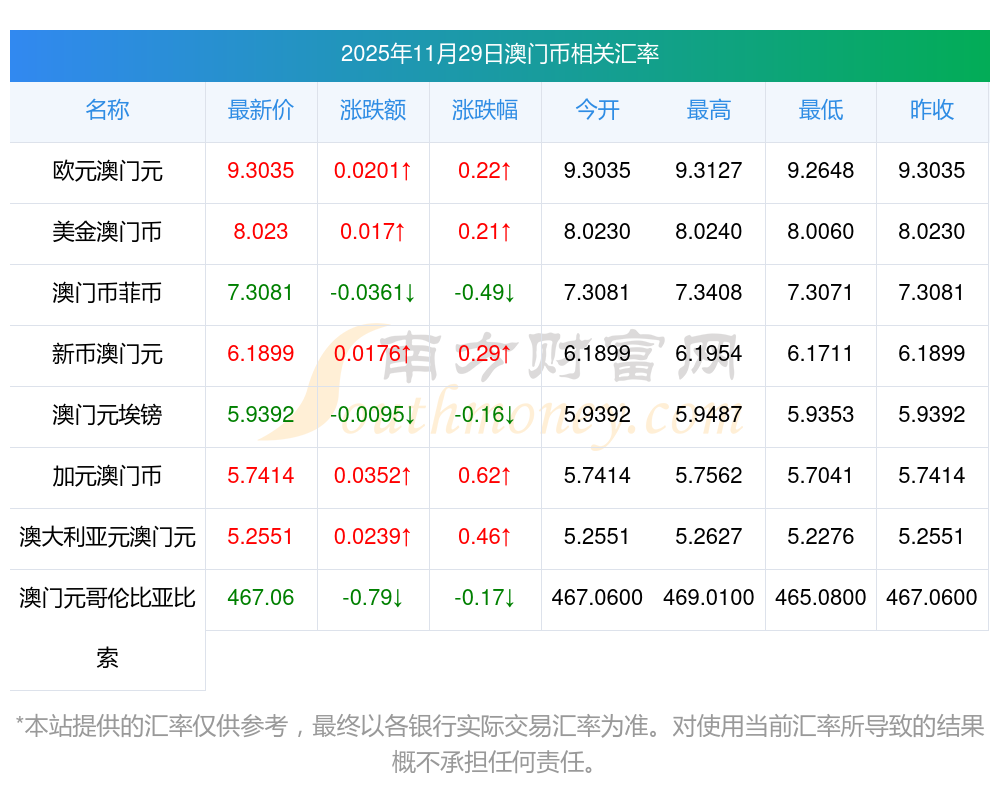This screenshot has width=1000, height=793.
Task: Click the green latest price 7.3081
Action: pos(260,292)
